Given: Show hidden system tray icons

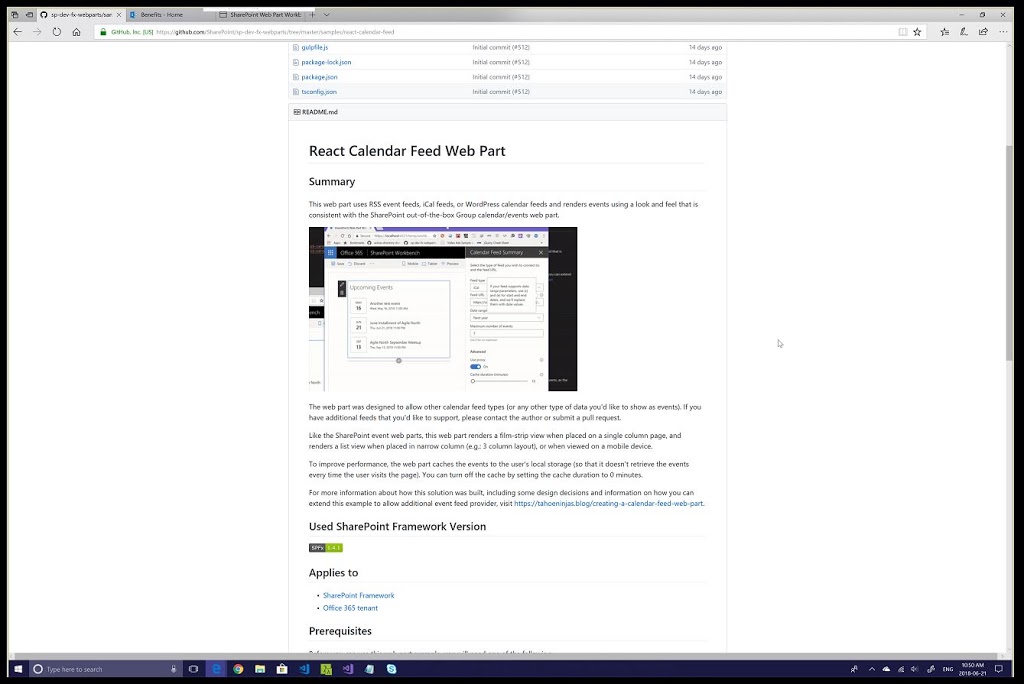Looking at the screenshot, I should [872, 669].
